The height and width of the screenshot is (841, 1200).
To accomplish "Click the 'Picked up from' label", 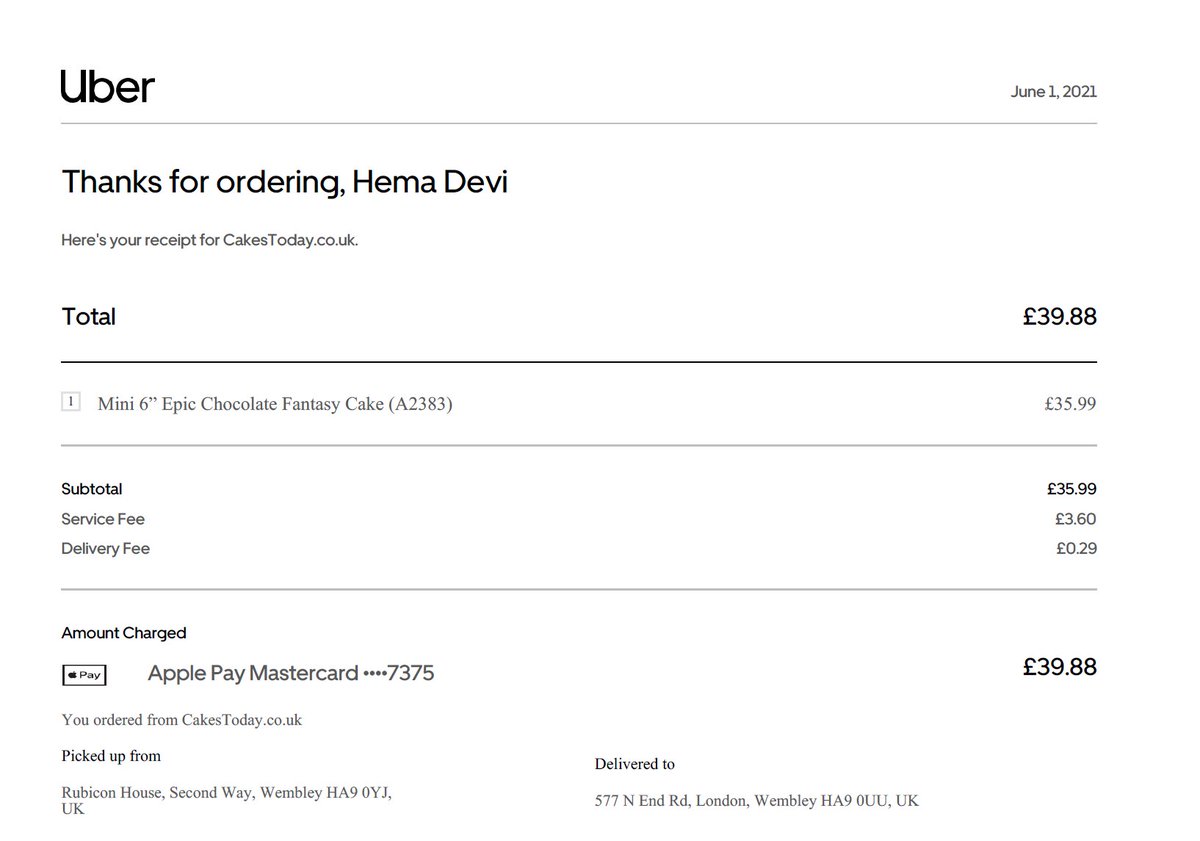I will point(111,756).
